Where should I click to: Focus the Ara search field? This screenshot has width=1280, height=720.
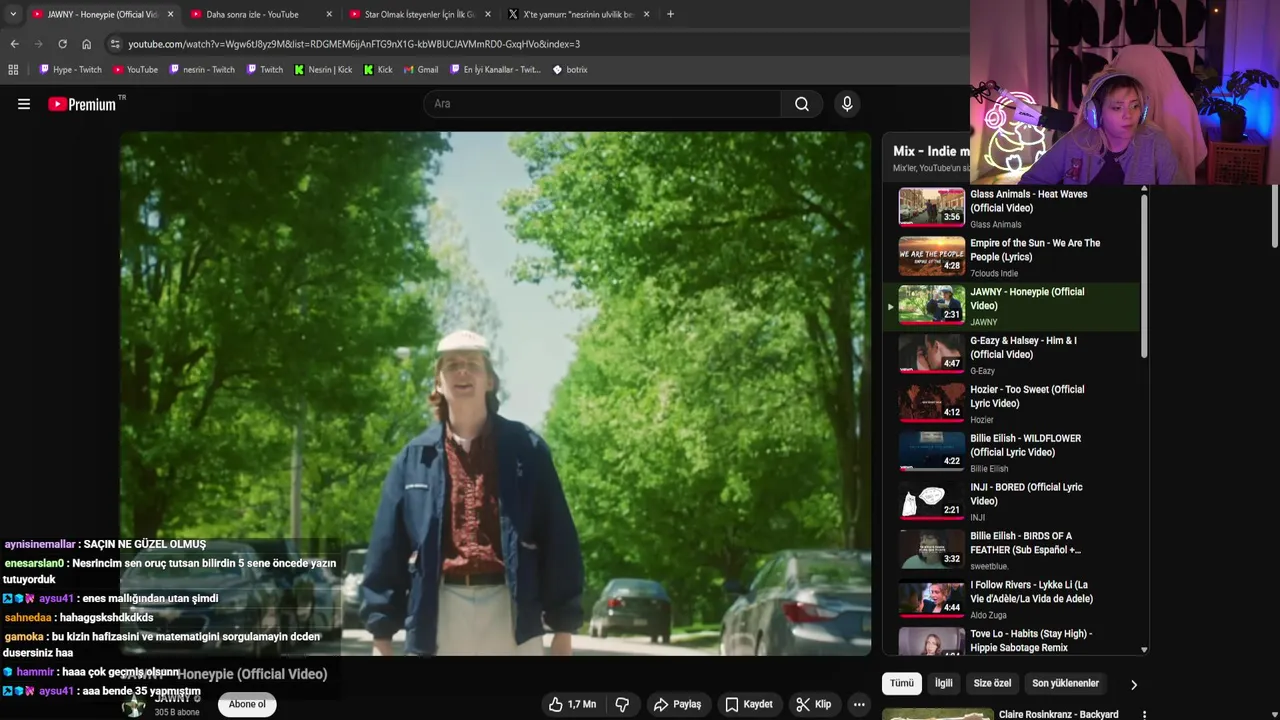[603, 104]
